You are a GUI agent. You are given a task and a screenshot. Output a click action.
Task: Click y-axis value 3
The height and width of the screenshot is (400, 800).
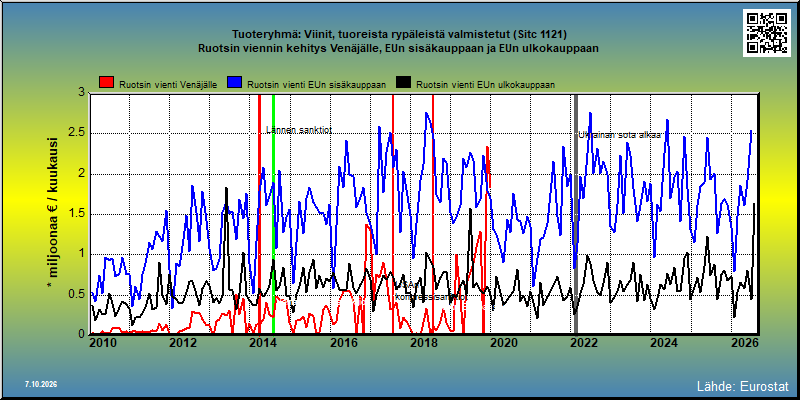tap(82, 92)
